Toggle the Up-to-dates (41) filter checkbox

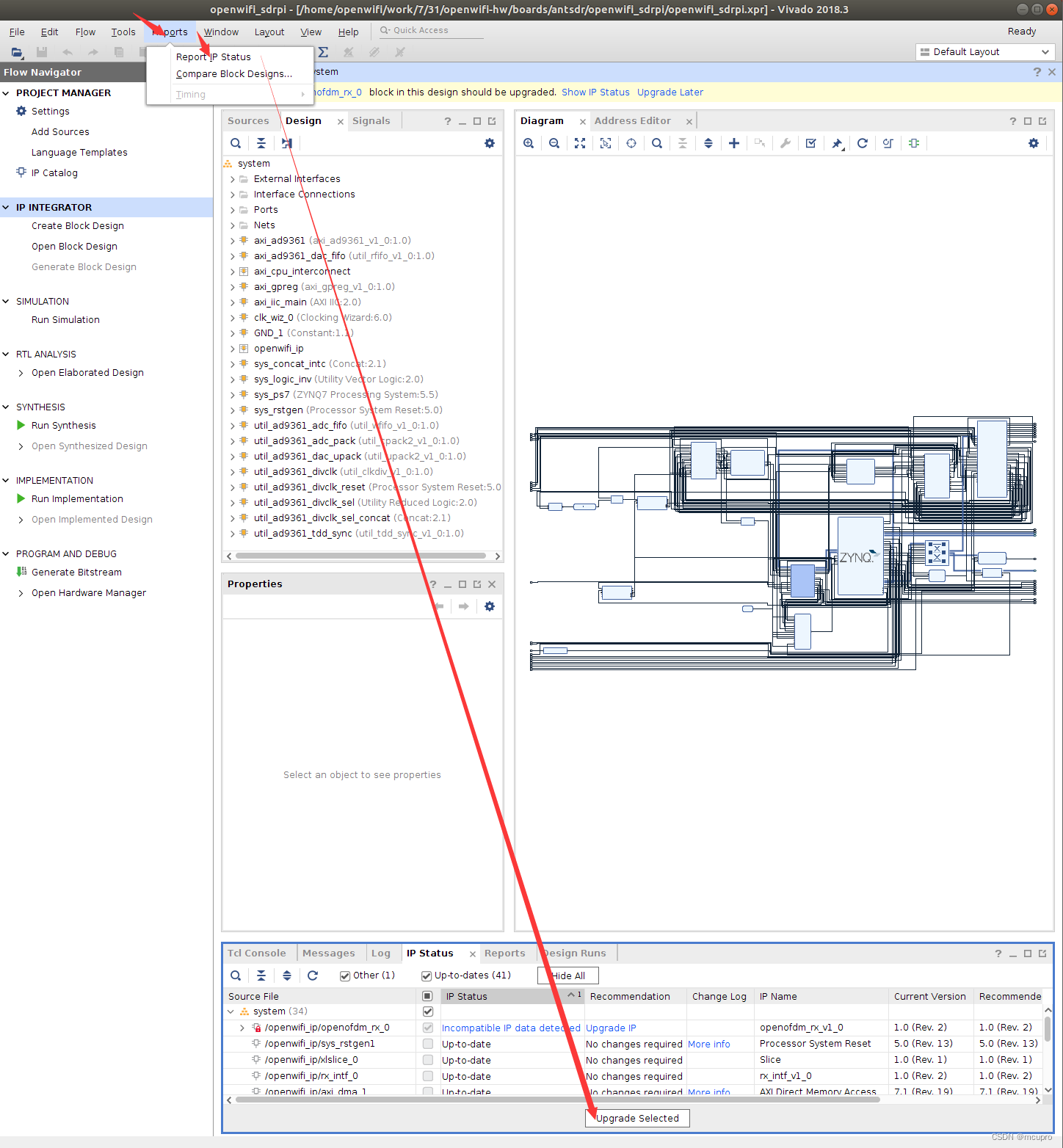[427, 976]
